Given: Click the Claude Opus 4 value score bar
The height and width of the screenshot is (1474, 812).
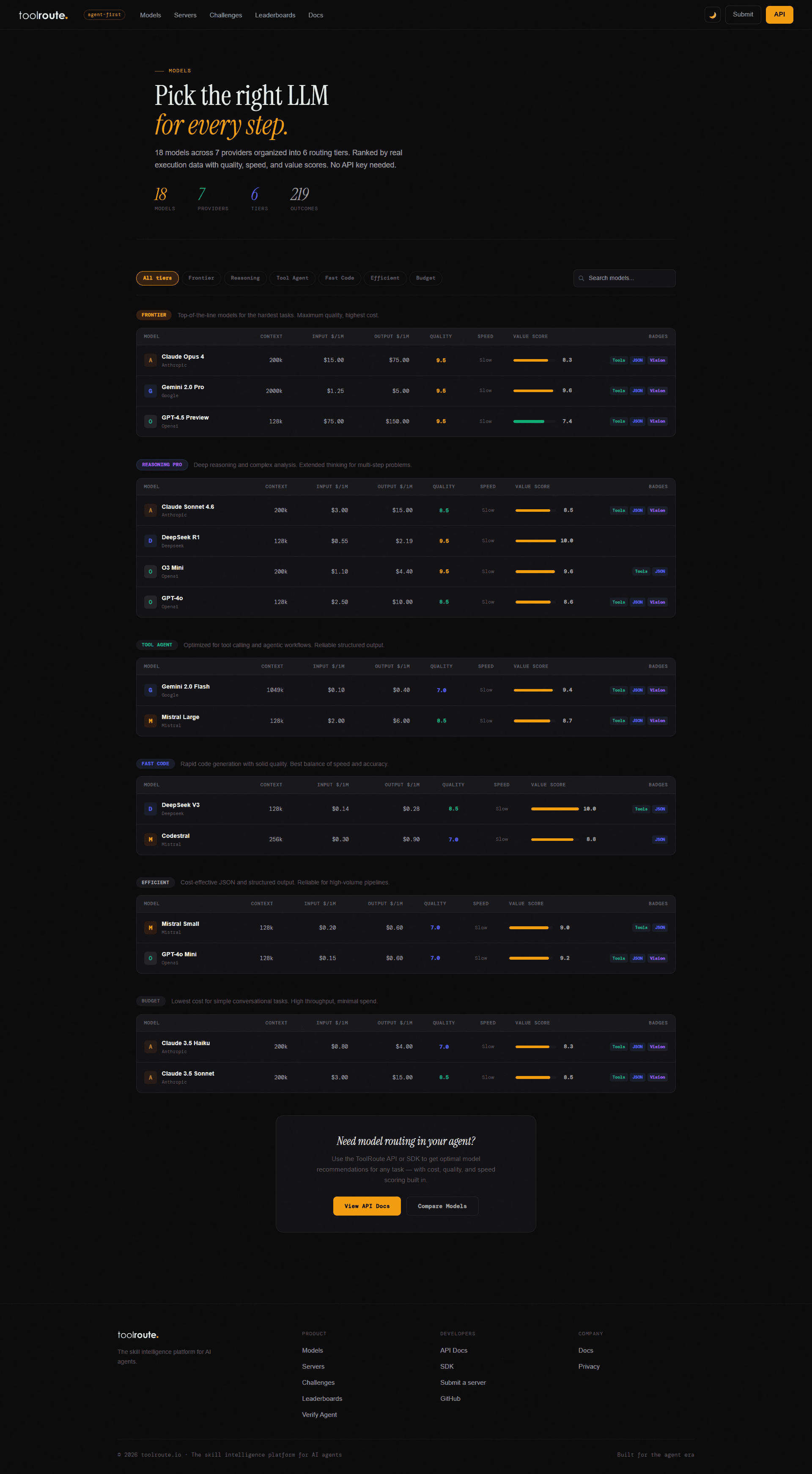Looking at the screenshot, I should [x=535, y=360].
